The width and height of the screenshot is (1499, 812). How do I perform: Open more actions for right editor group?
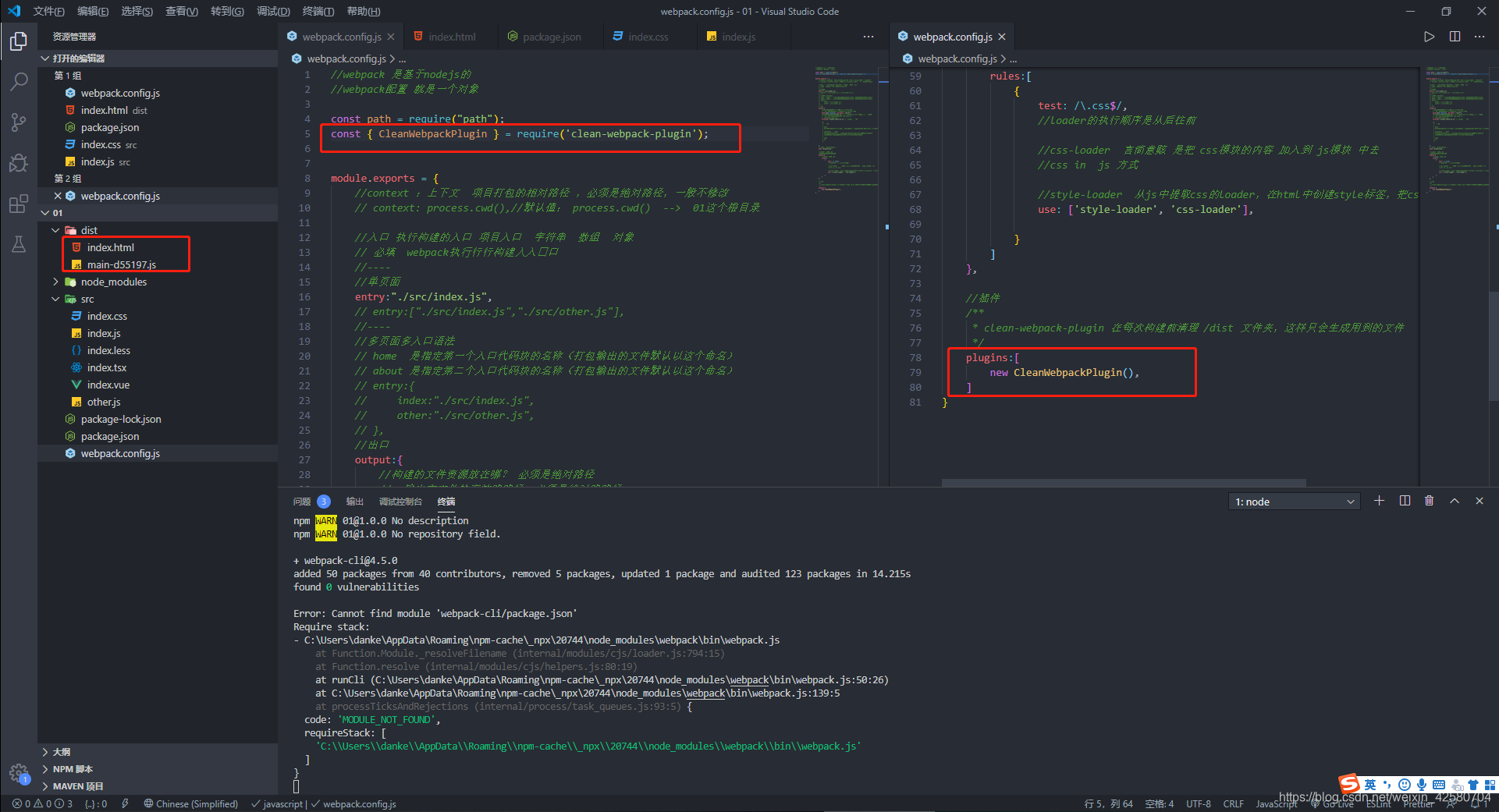(x=1479, y=37)
